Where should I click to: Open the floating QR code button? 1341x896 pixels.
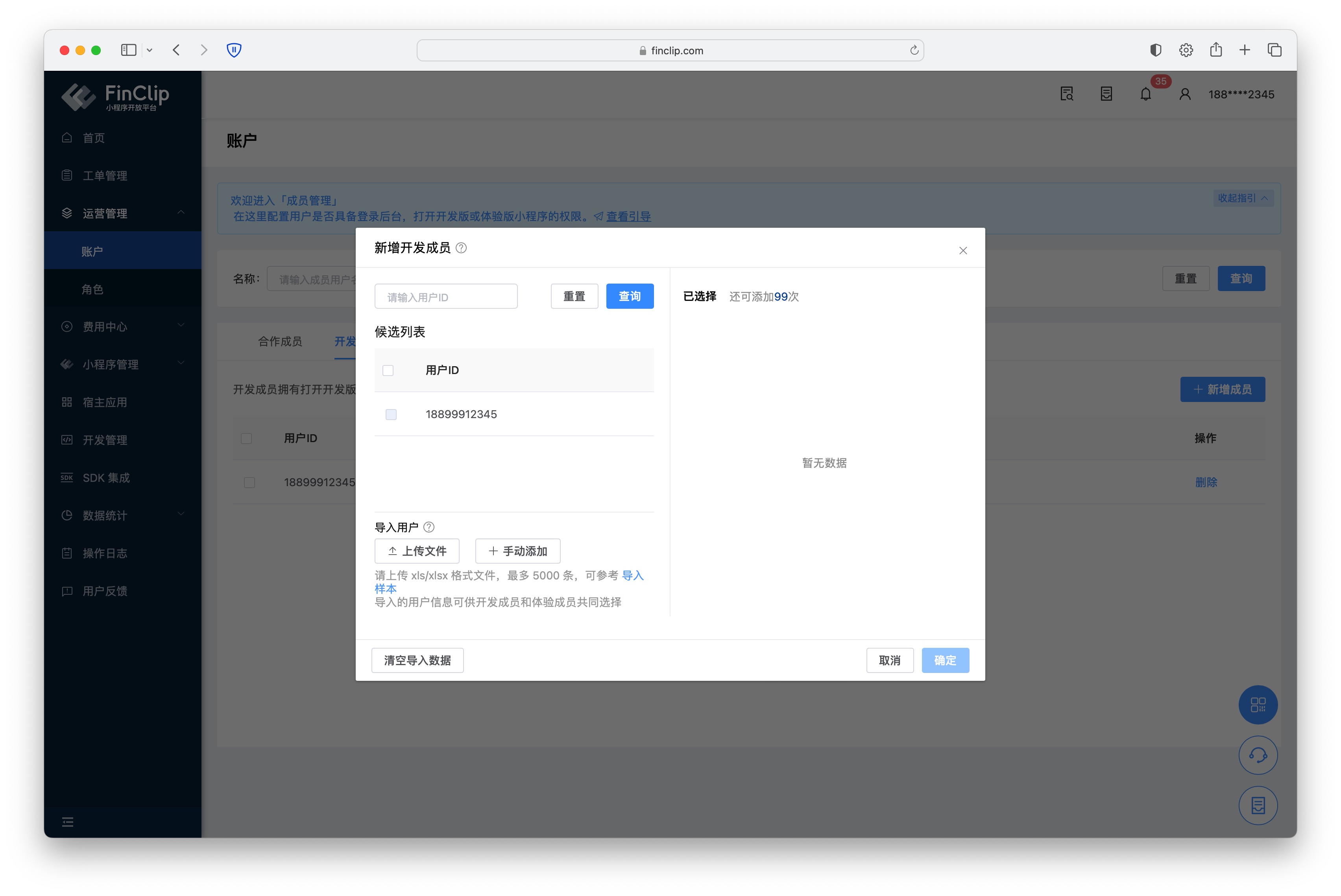point(1258,704)
